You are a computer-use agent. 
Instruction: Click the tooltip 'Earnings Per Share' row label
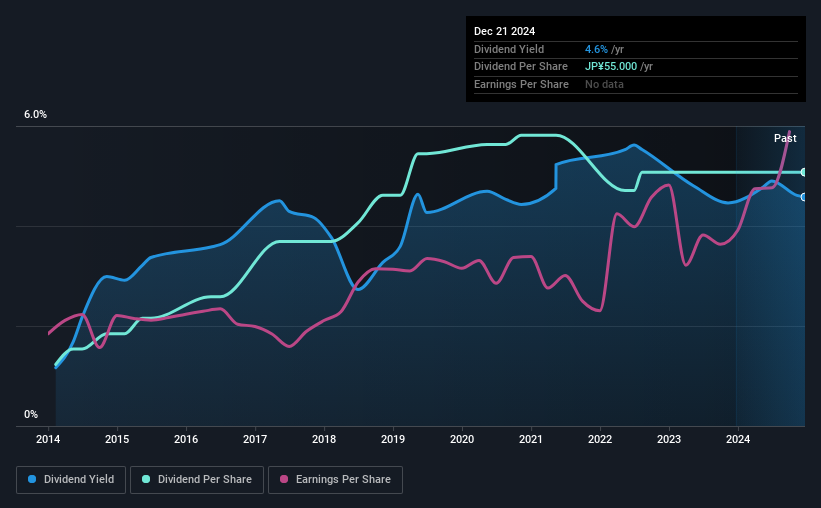click(x=521, y=84)
